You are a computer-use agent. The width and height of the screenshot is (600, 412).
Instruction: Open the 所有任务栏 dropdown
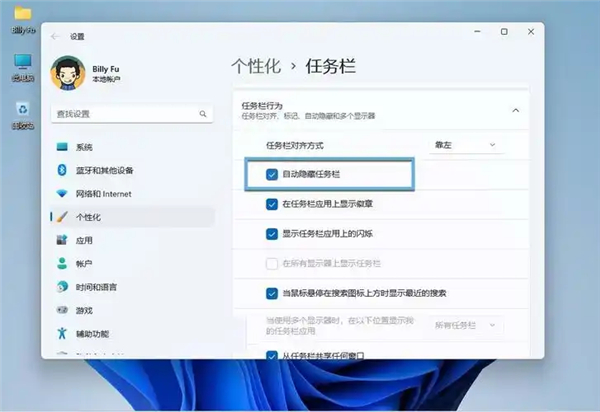(466, 326)
